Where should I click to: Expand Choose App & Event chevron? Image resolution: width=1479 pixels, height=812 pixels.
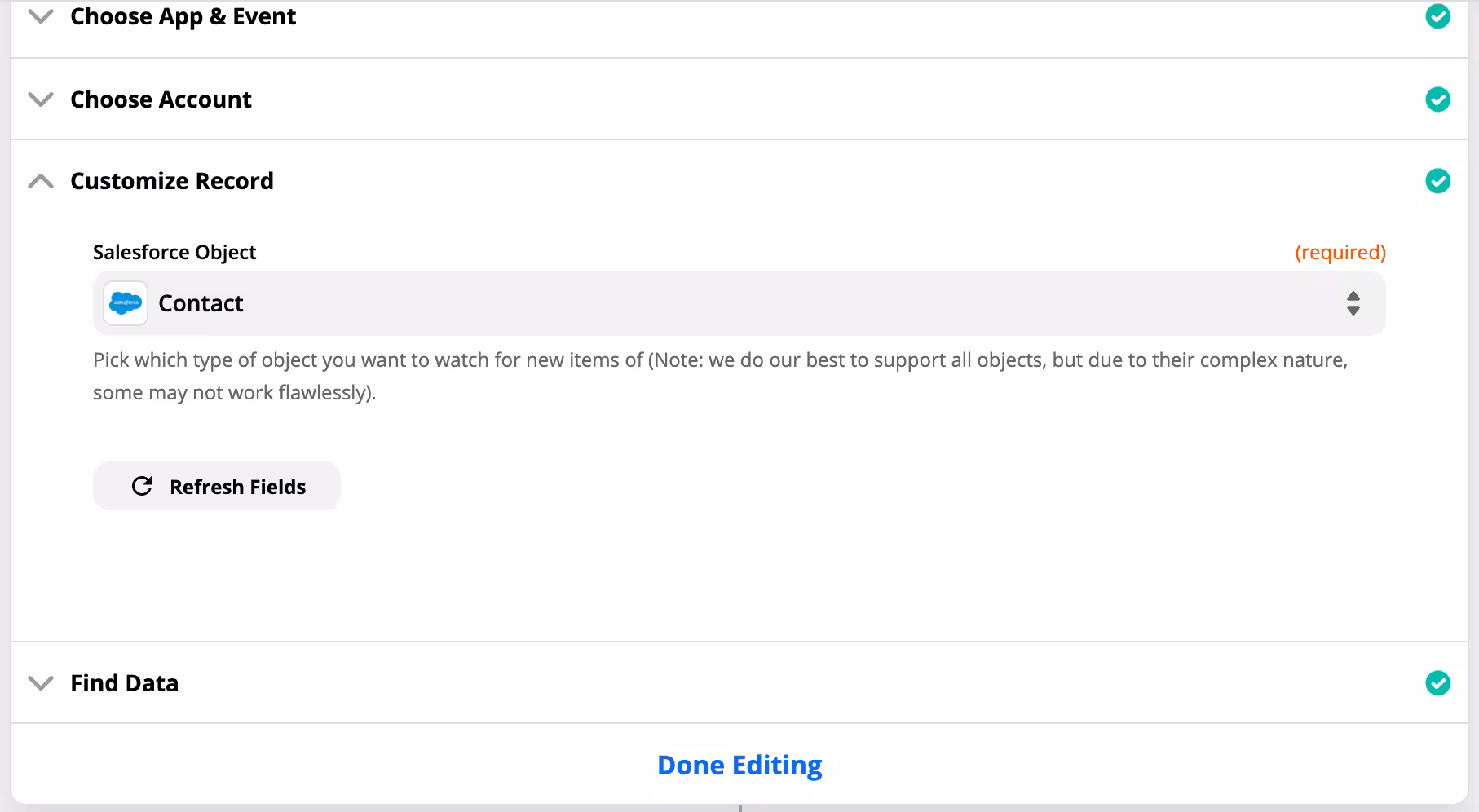[x=41, y=16]
